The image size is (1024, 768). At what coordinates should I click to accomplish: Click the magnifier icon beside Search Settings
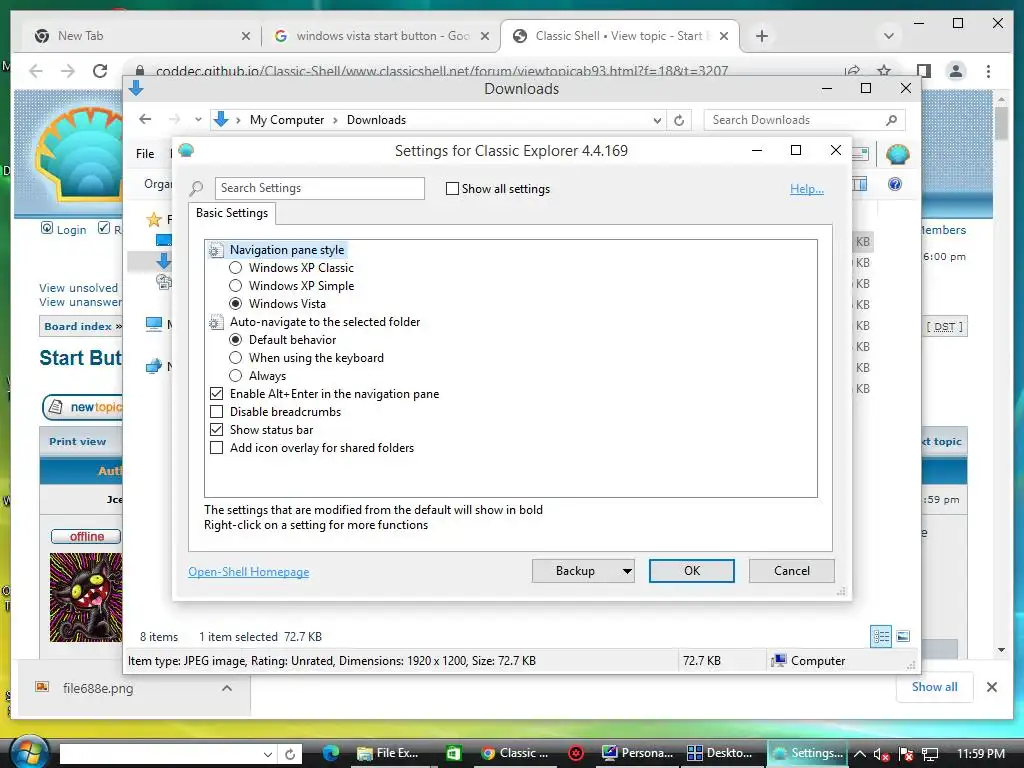pos(196,189)
